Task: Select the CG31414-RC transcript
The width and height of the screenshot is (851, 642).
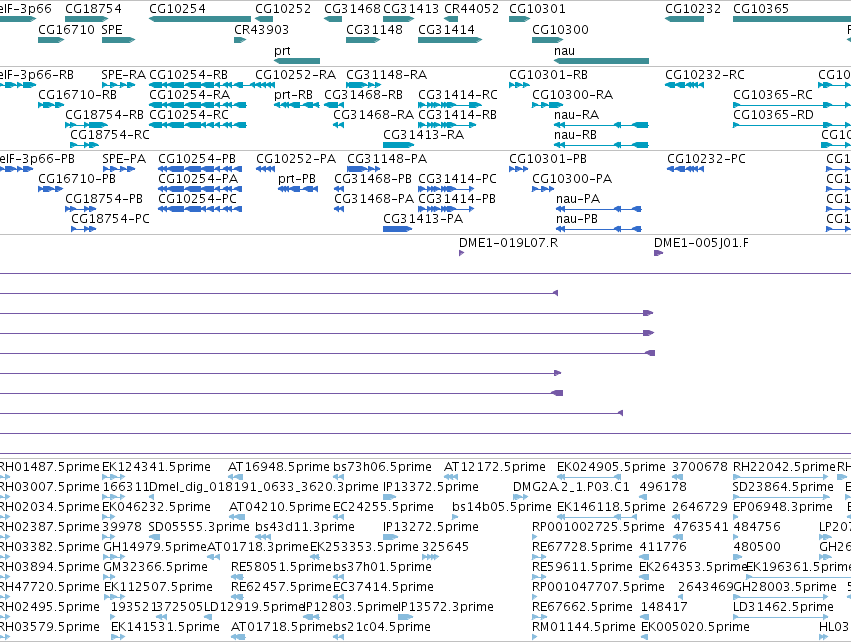Action: [x=450, y=105]
